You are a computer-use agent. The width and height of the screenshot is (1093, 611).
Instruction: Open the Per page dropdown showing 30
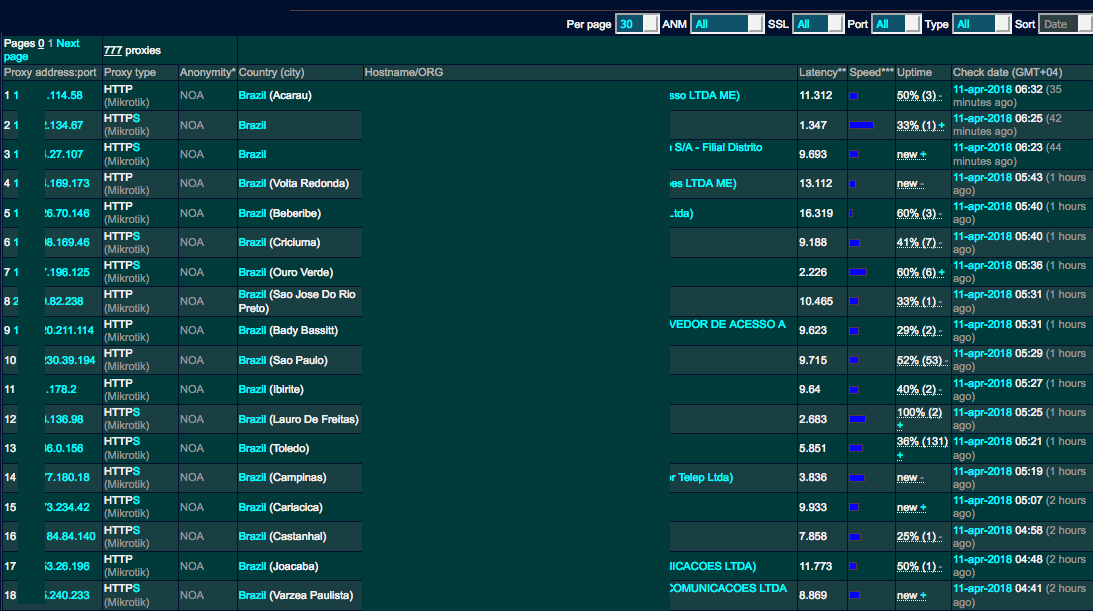(637, 24)
